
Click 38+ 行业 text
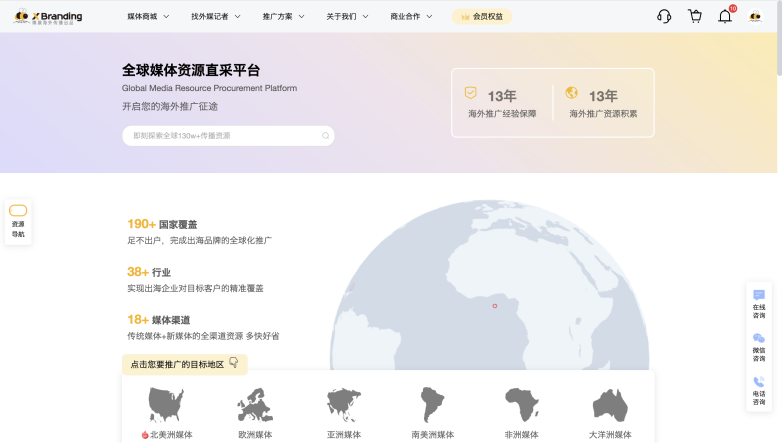[x=149, y=272]
